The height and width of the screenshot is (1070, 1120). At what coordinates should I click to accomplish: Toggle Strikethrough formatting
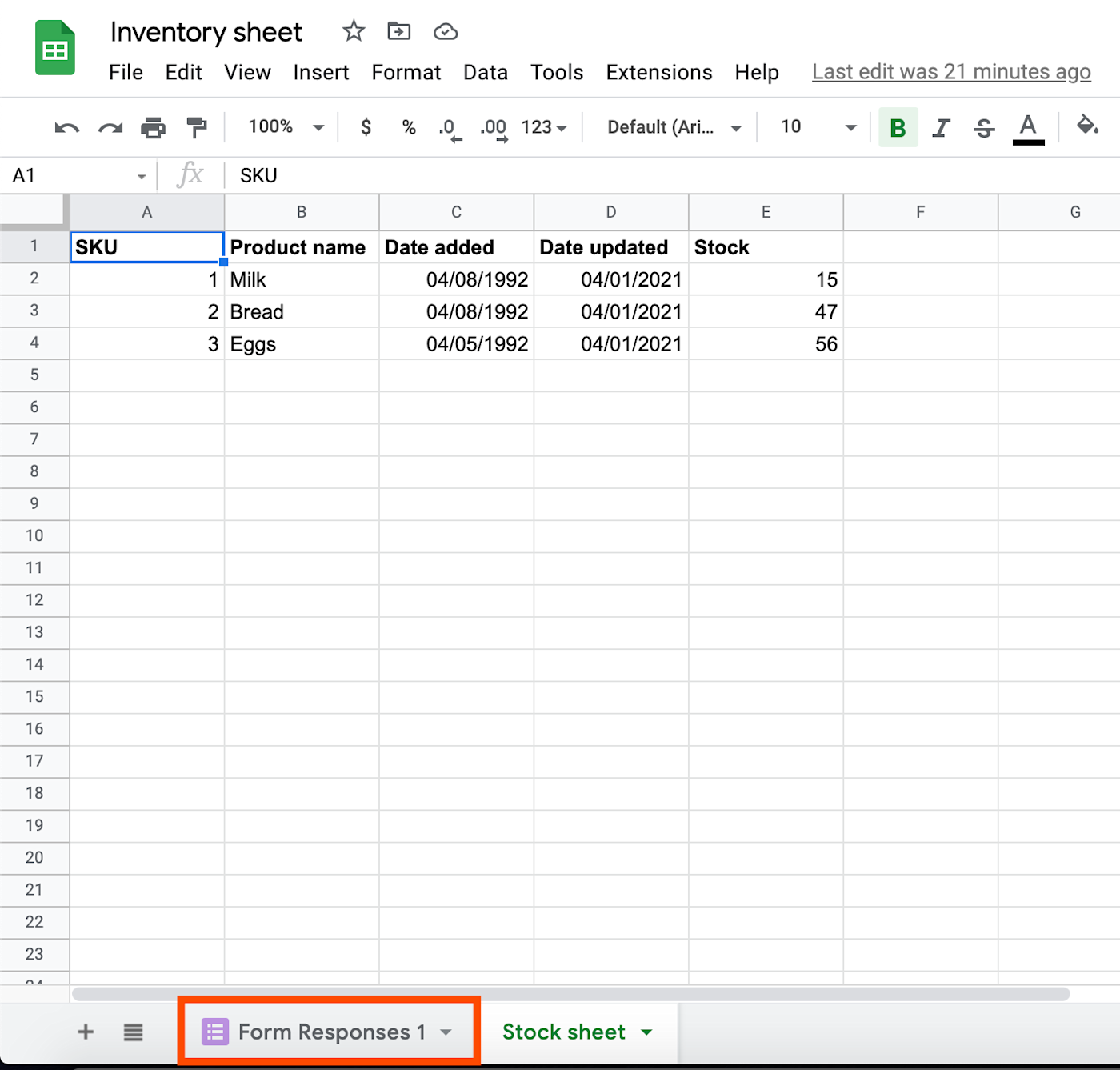(984, 127)
